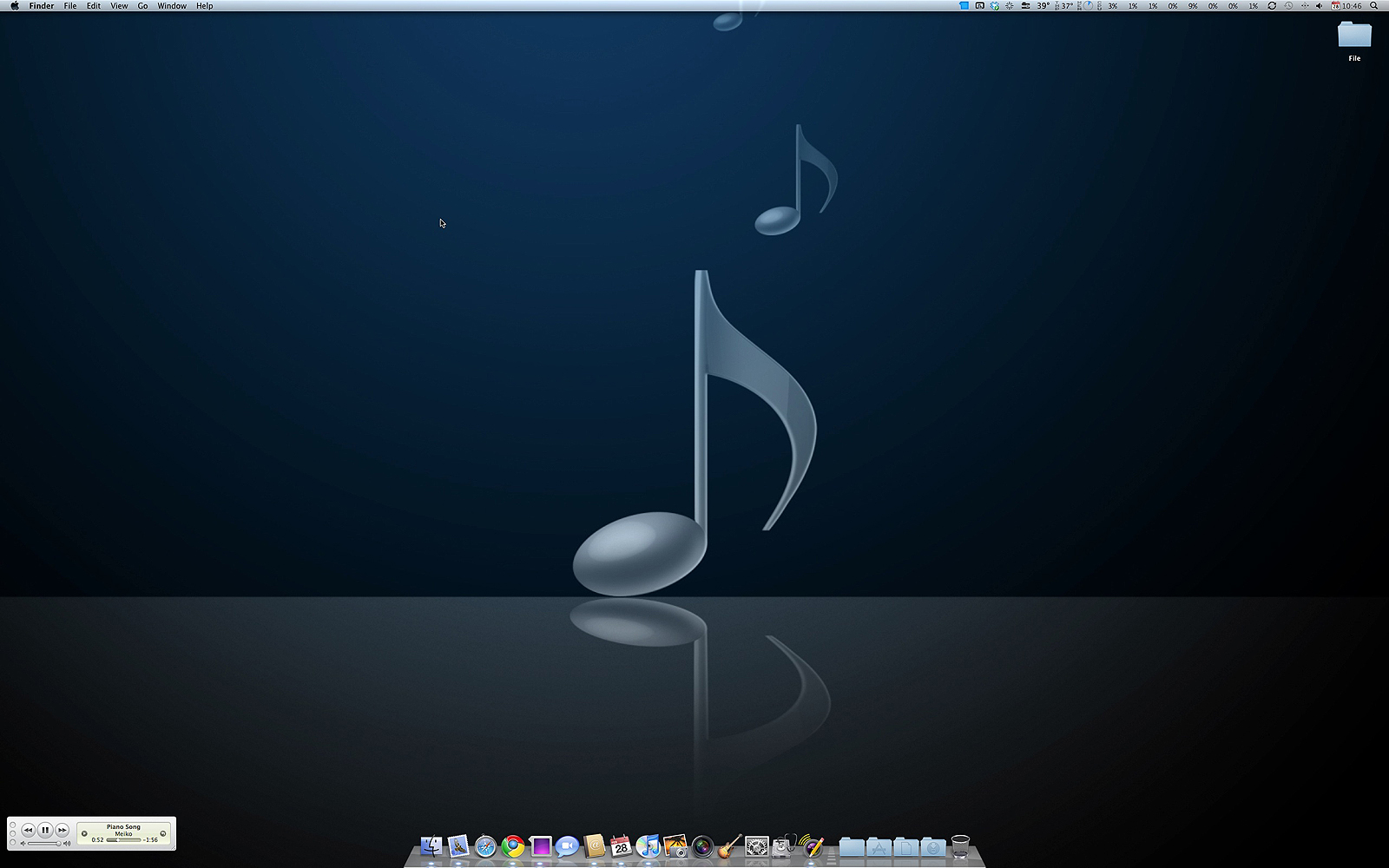Pause the Piano Song playback
This screenshot has width=1389, height=868.
point(45,830)
